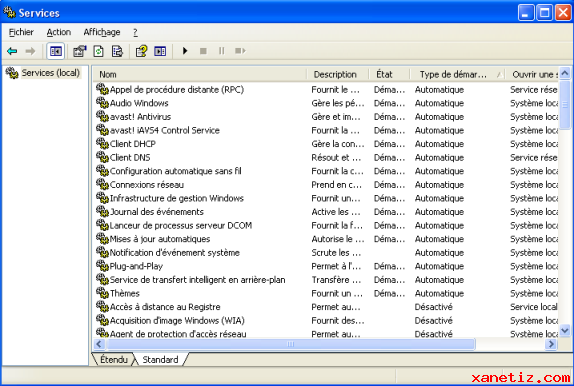Screen dimensions: 574x386
Task: Click gear icon of Thèmes service
Action: [102, 293]
